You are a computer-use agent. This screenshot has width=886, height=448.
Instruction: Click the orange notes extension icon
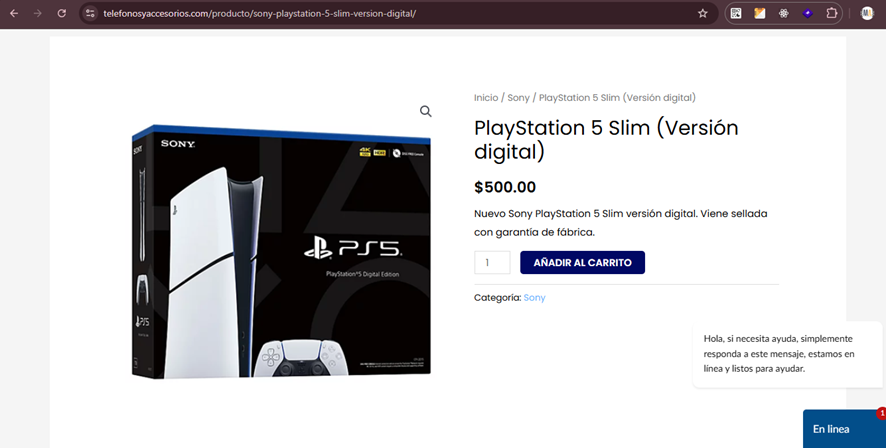(x=759, y=13)
